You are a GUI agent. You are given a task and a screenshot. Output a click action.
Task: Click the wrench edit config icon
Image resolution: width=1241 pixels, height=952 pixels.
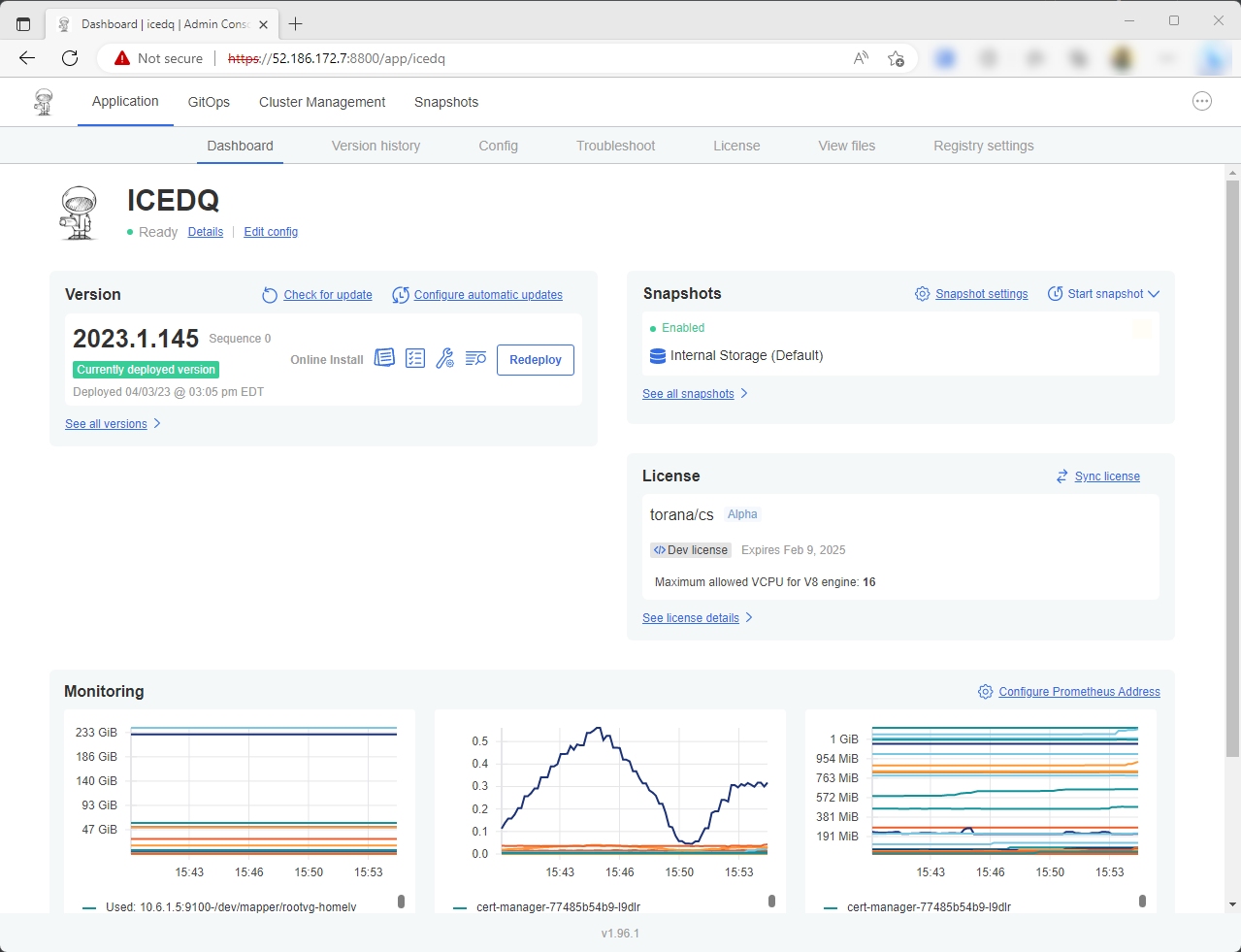(x=445, y=358)
